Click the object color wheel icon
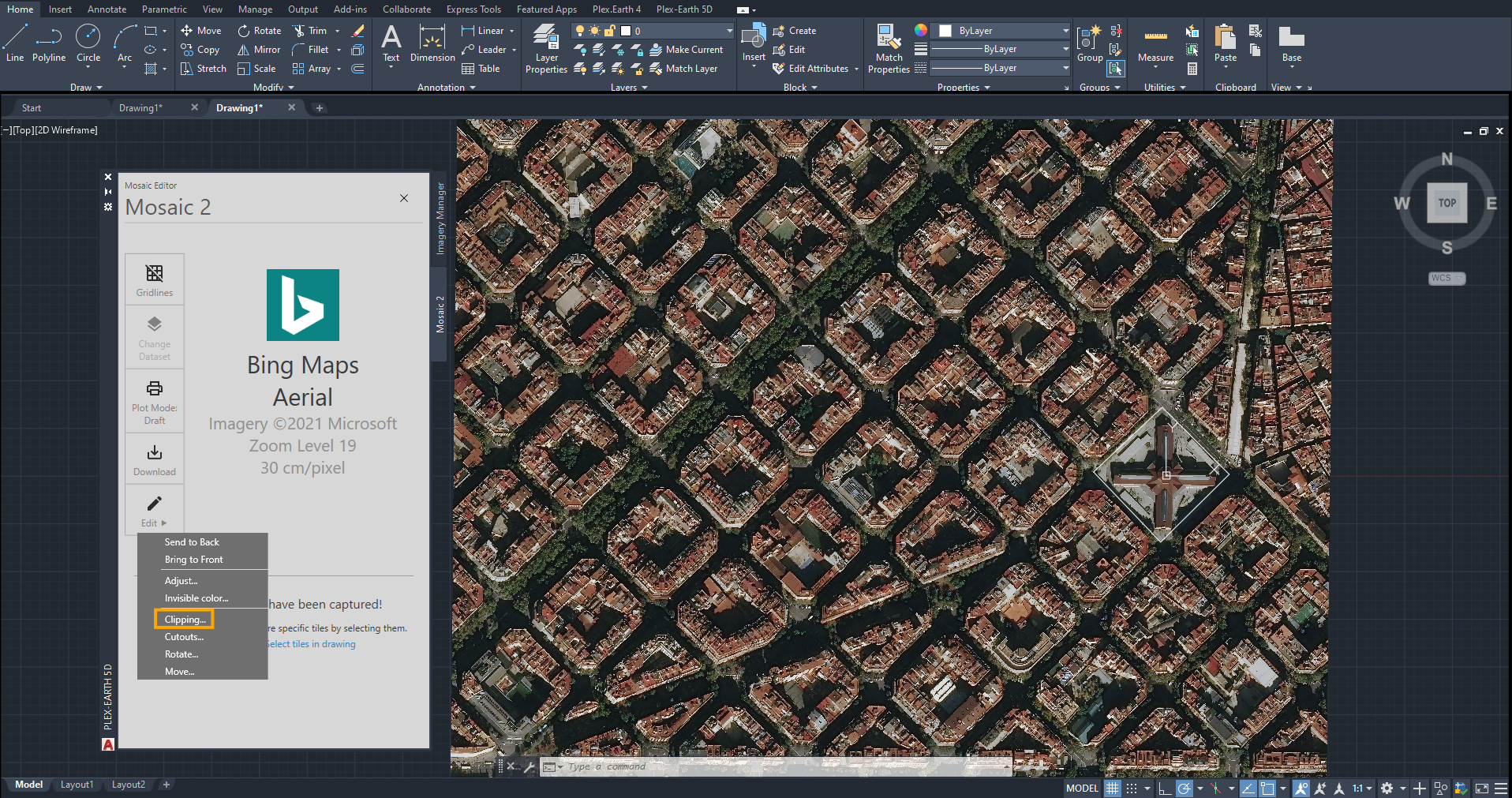Viewport: 1512px width, 798px height. coord(921,30)
